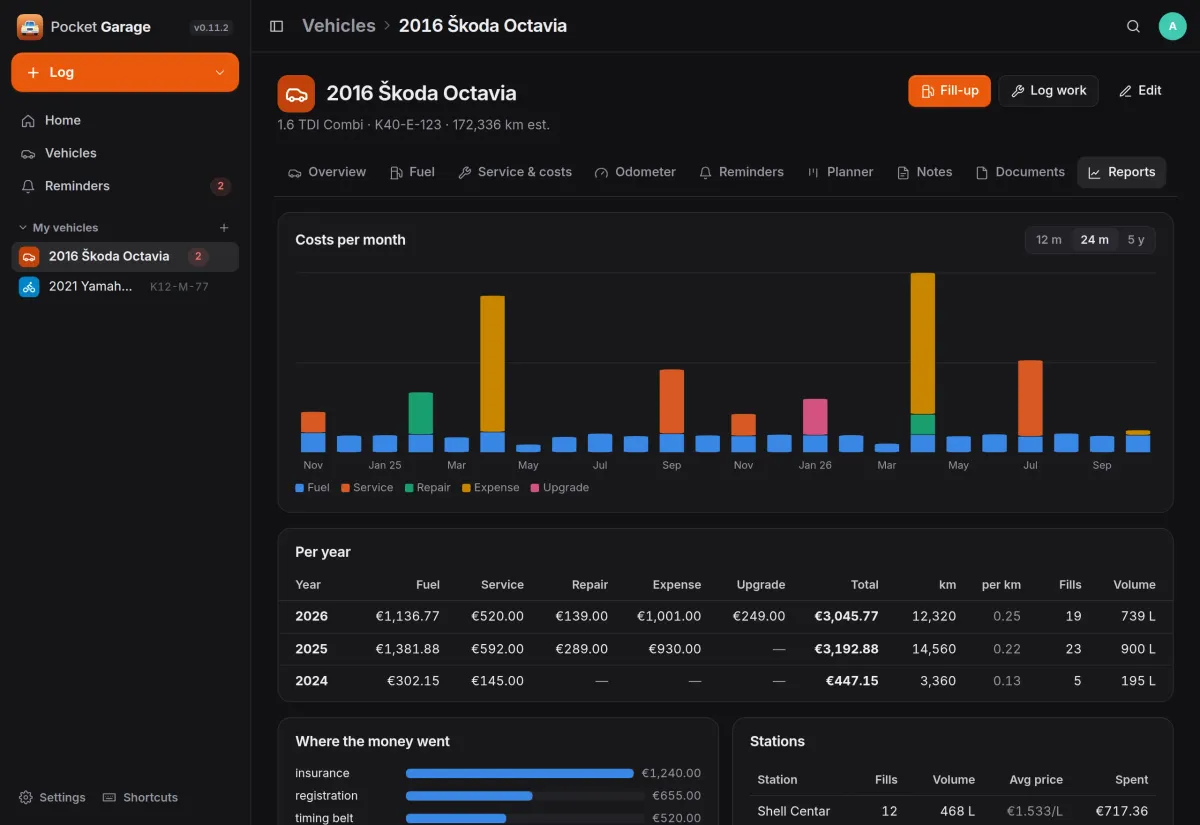The height and width of the screenshot is (825, 1200).
Task: Click the Fill-up button
Action: [949, 90]
